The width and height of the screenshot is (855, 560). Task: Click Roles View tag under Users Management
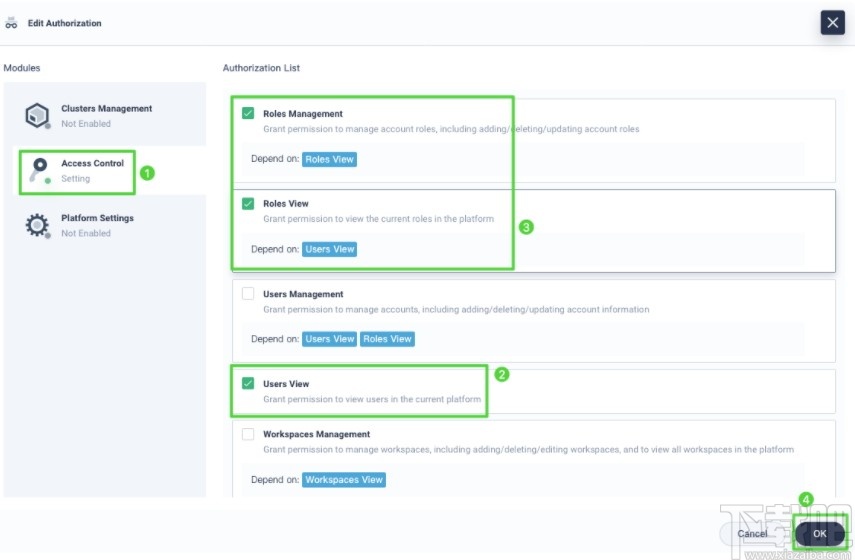pos(387,339)
